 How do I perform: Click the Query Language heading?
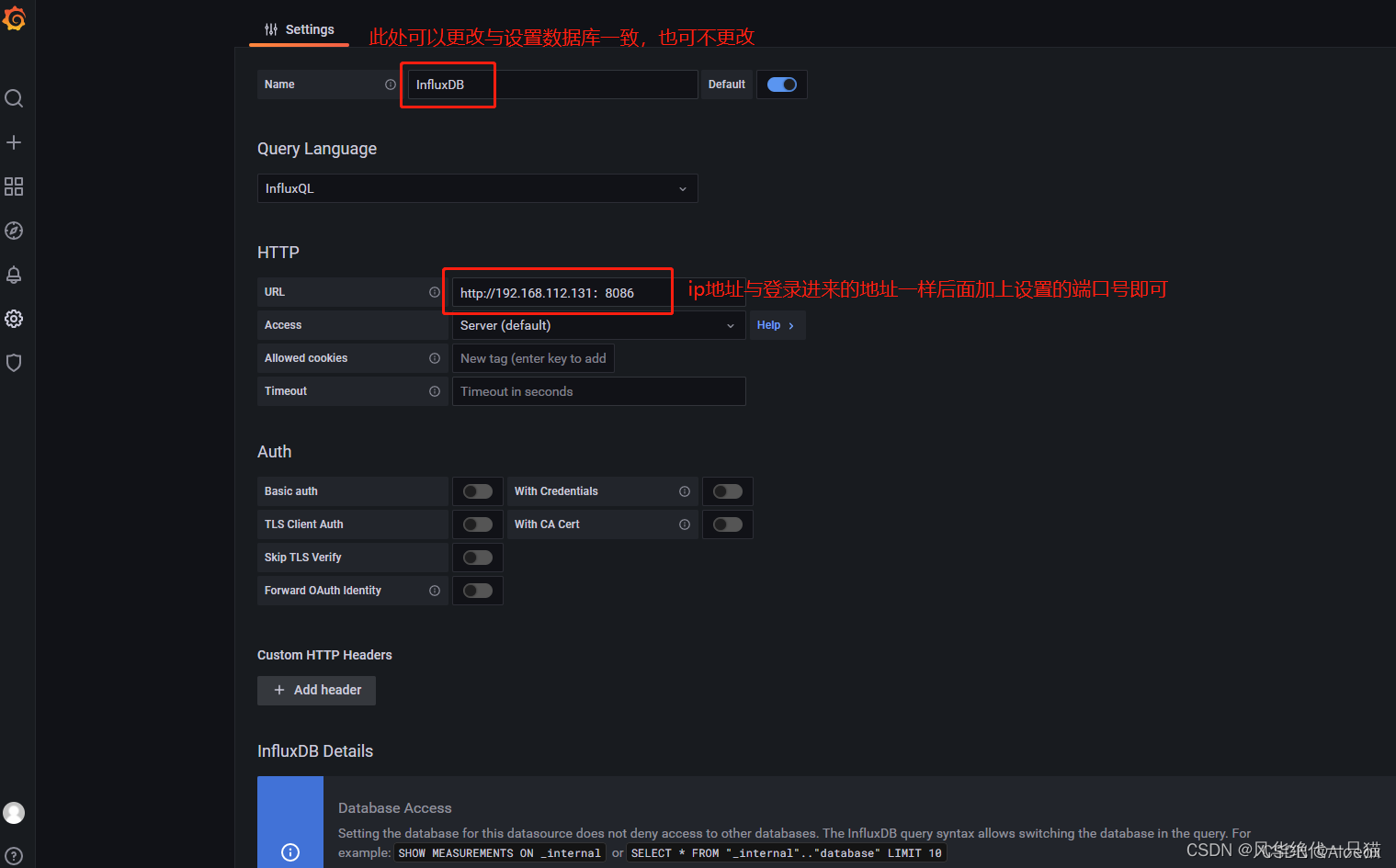point(317,149)
